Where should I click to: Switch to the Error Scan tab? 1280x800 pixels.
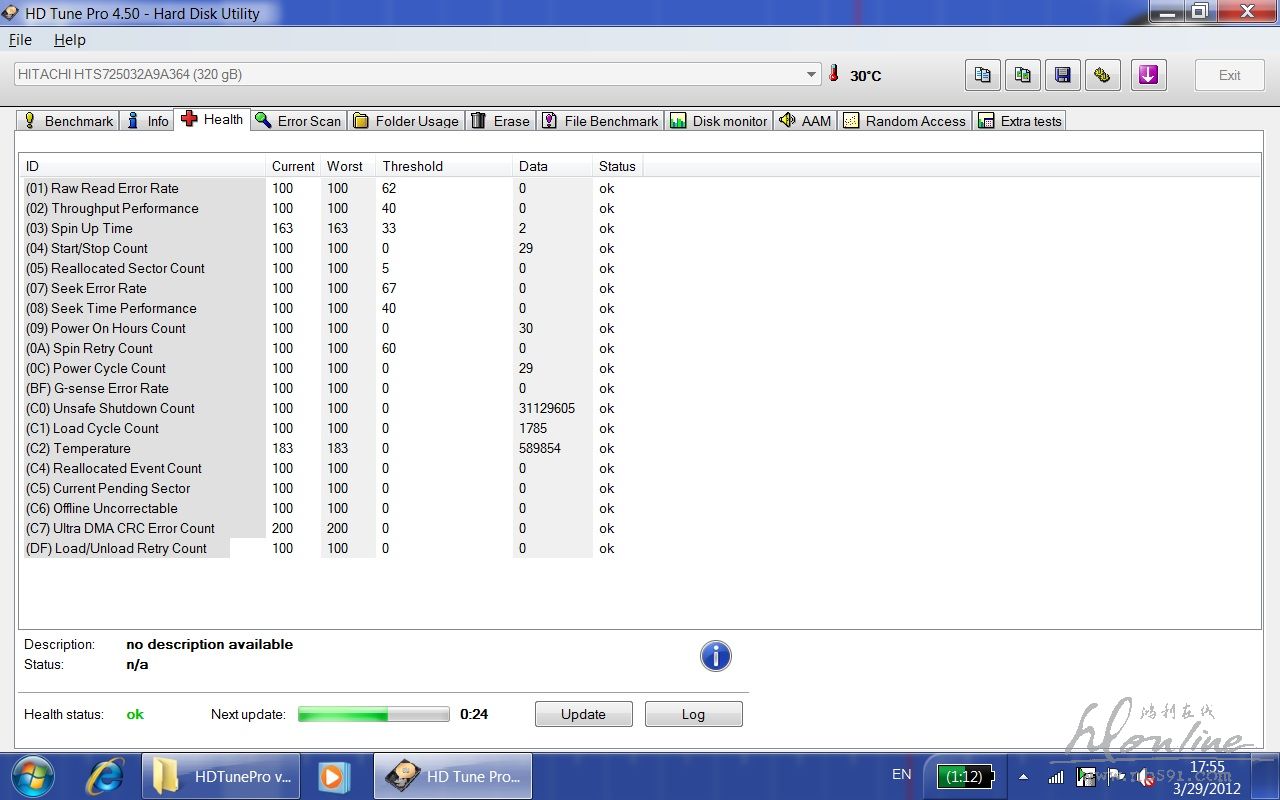point(298,121)
